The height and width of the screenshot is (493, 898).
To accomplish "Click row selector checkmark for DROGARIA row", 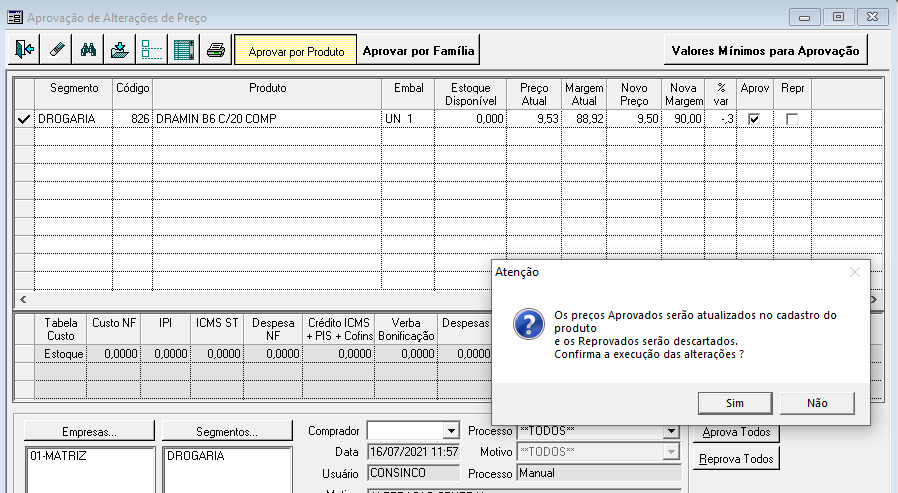I will point(24,119).
